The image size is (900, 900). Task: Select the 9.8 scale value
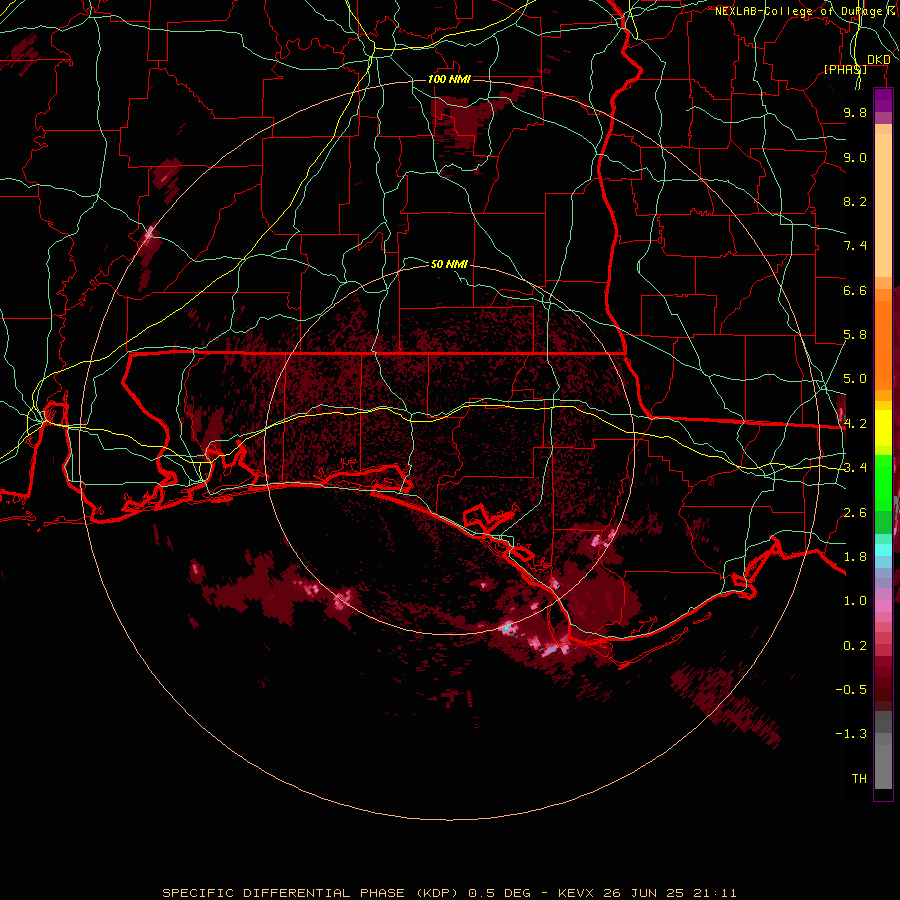coord(855,112)
